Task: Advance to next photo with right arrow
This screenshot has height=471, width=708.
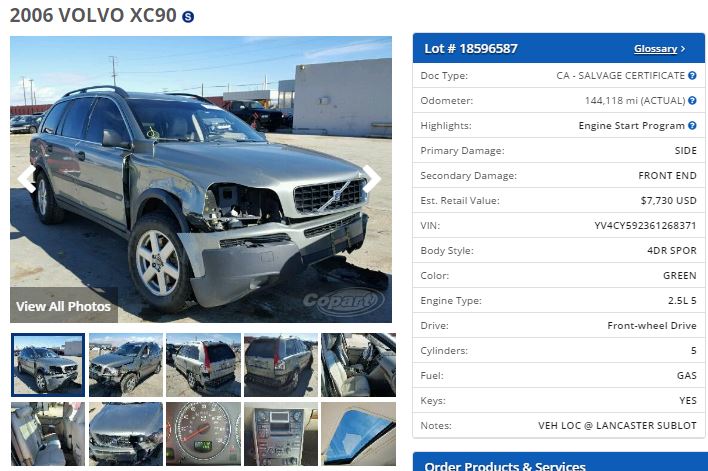Action: click(x=372, y=179)
